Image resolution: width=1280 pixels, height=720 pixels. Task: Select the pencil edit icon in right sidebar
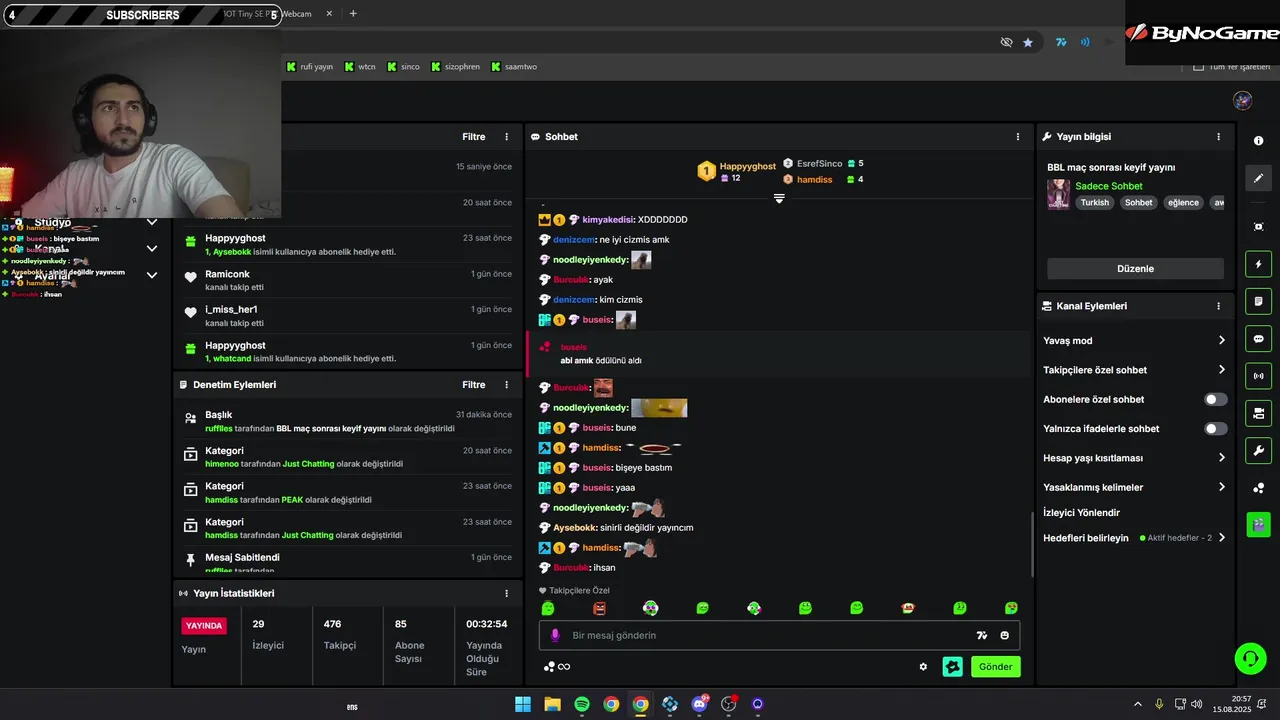pyautogui.click(x=1258, y=178)
